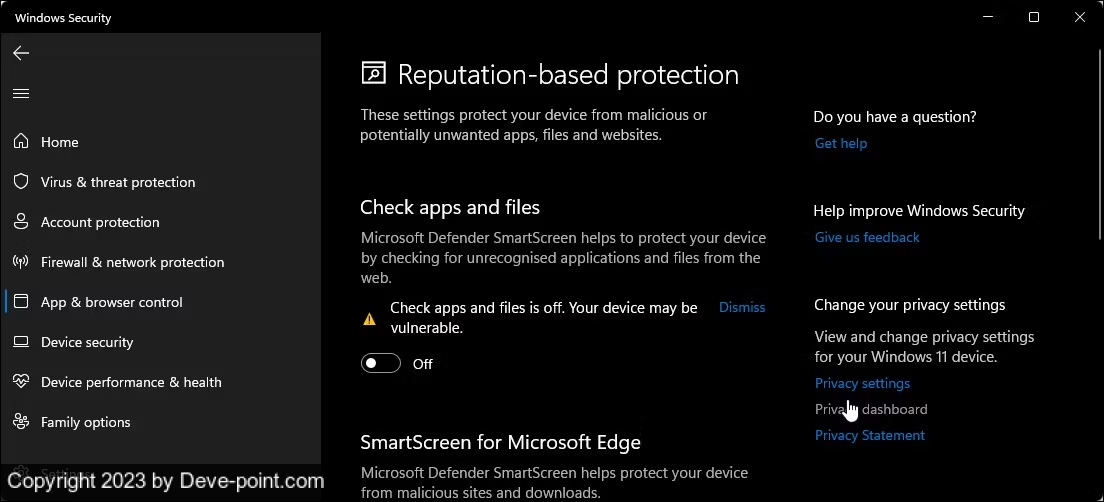Maximize the Windows Security window
Viewport: 1104px width, 502px height.
[x=1033, y=17]
